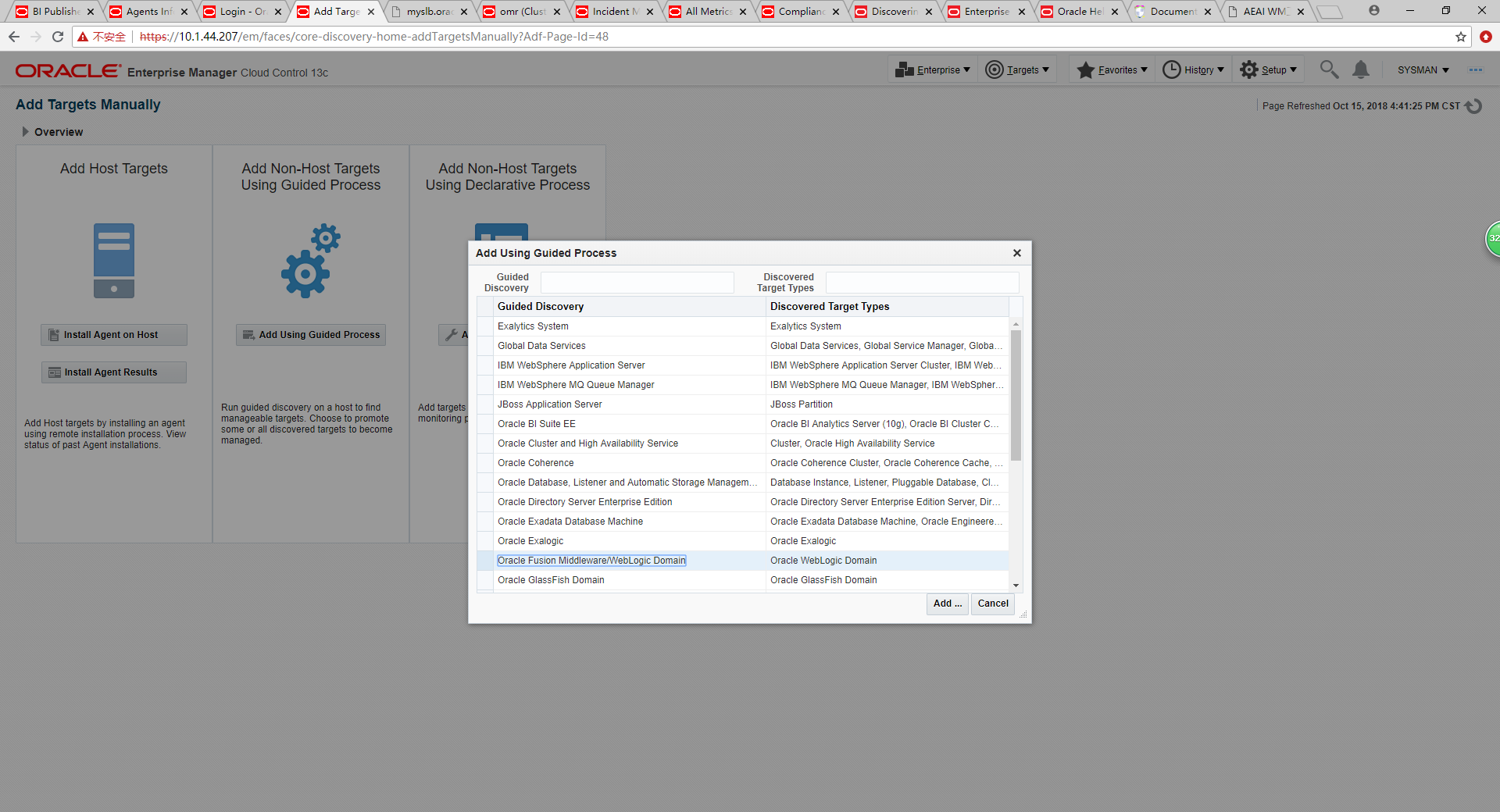The image size is (1500, 812).
Task: Switch to the Compliance browser tab
Action: [x=801, y=12]
